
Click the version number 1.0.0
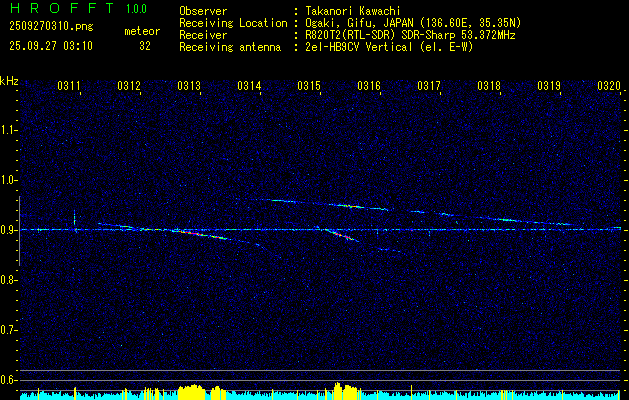(136, 8)
